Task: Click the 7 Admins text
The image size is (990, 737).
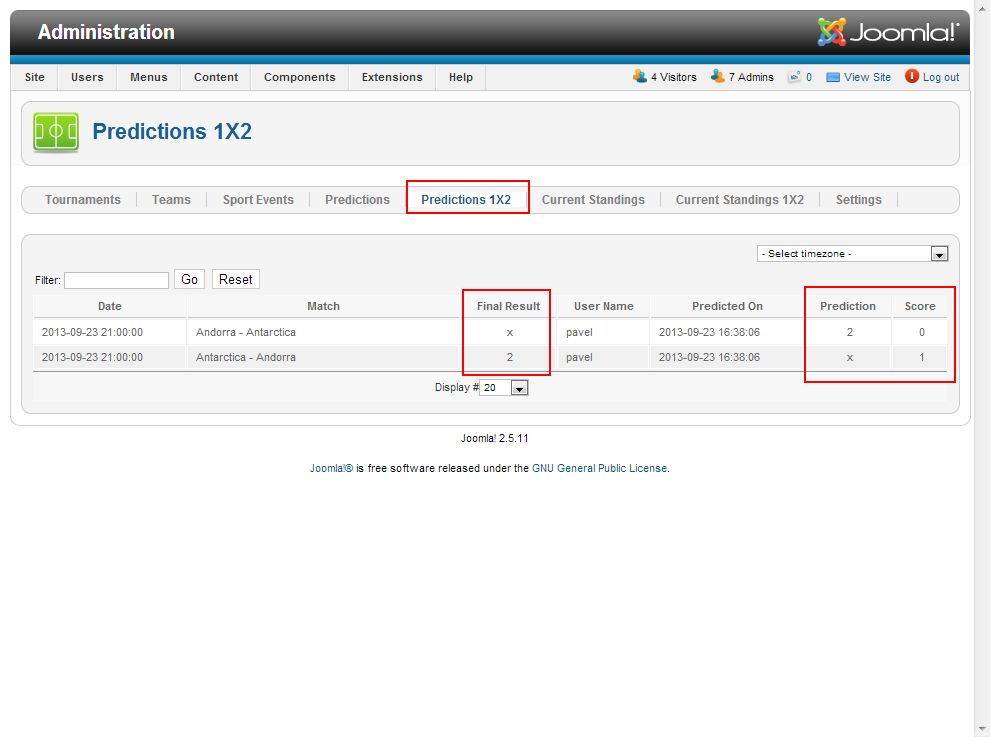Action: 751,77
